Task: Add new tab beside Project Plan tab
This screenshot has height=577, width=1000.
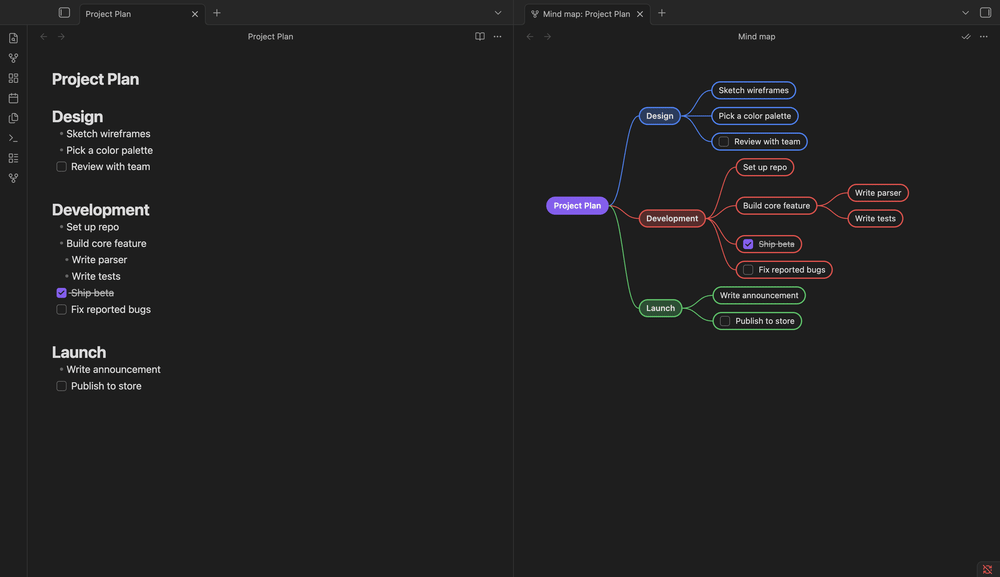Action: (x=217, y=13)
